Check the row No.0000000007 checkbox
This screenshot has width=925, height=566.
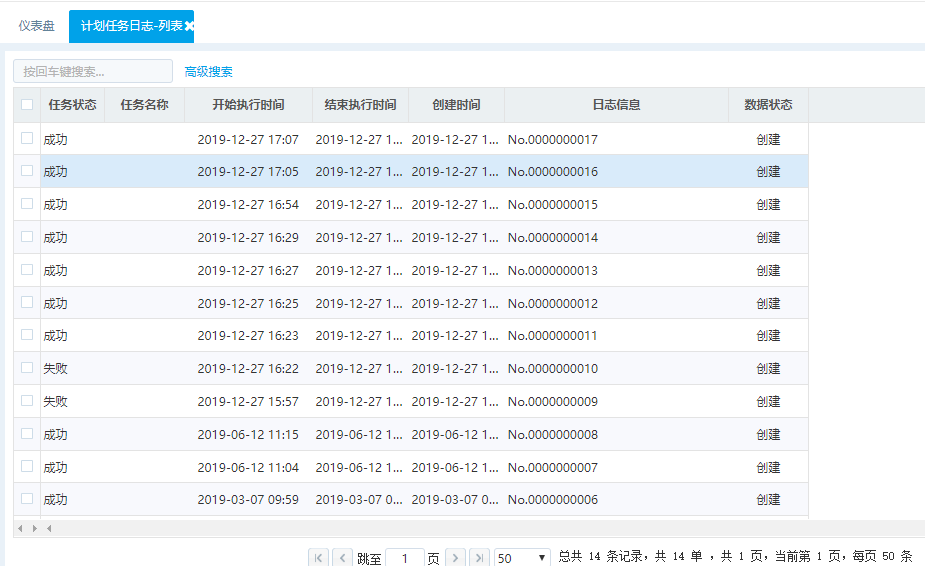27,466
